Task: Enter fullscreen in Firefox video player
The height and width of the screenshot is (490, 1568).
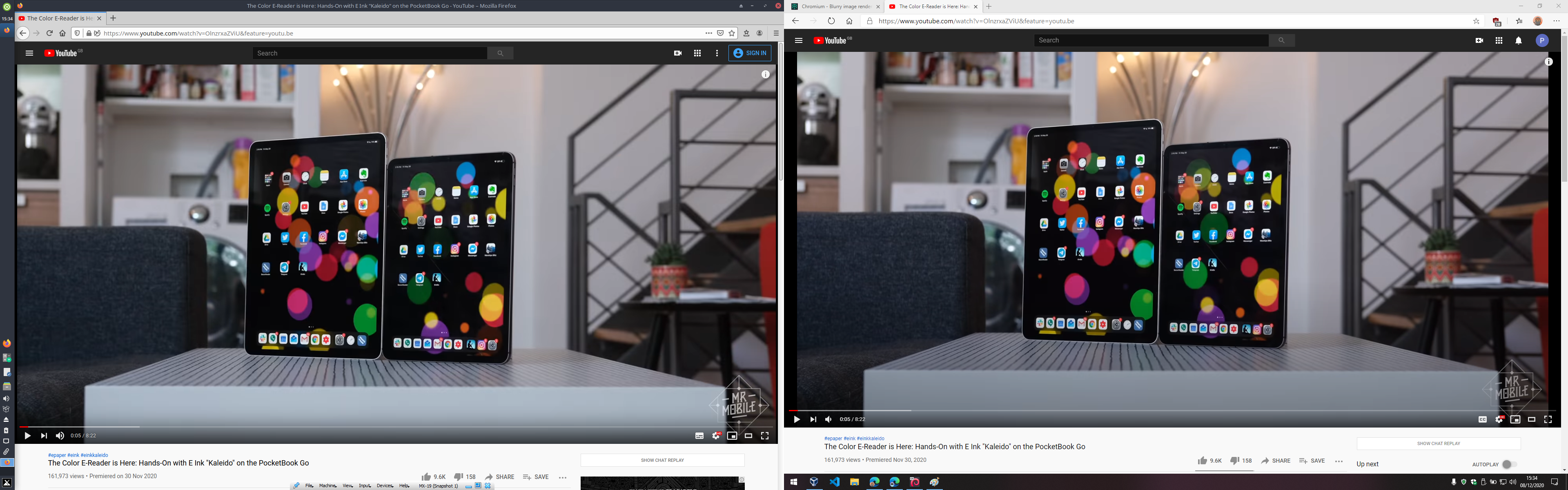Action: [764, 436]
